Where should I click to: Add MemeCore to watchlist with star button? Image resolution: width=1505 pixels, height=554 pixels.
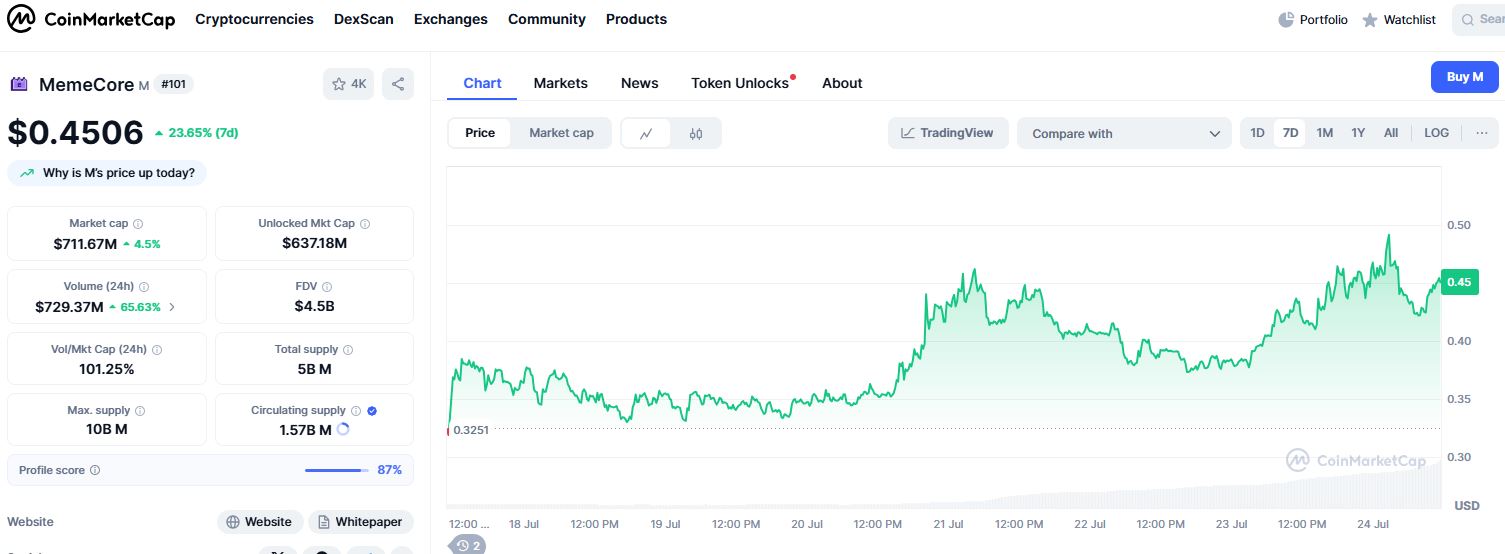(348, 84)
